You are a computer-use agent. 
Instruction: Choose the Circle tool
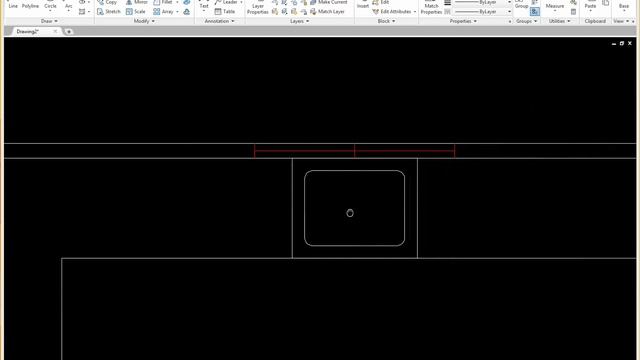coord(50,5)
